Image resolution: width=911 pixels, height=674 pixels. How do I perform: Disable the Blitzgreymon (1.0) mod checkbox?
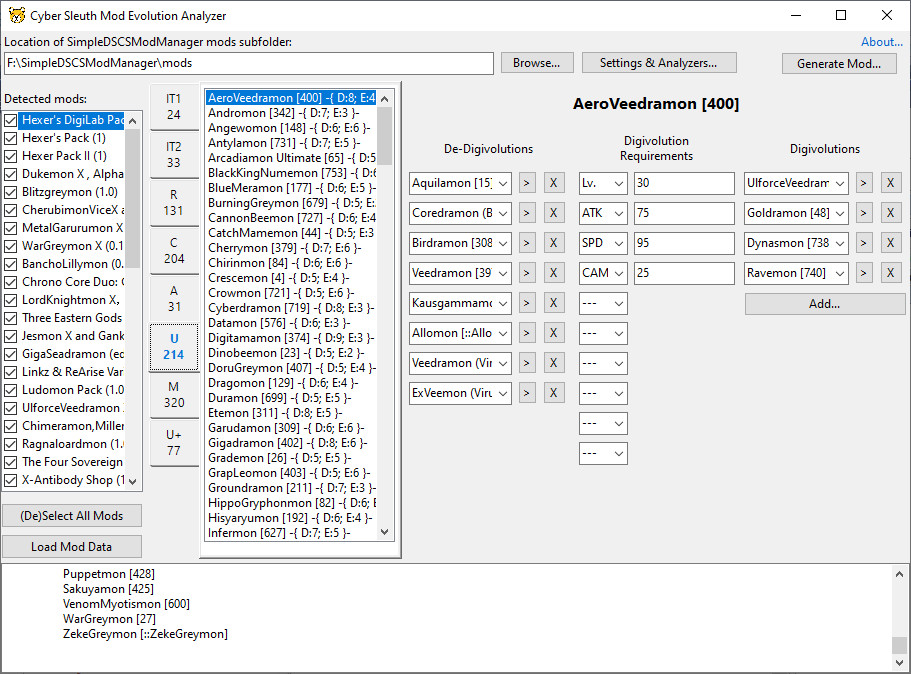tap(10, 193)
